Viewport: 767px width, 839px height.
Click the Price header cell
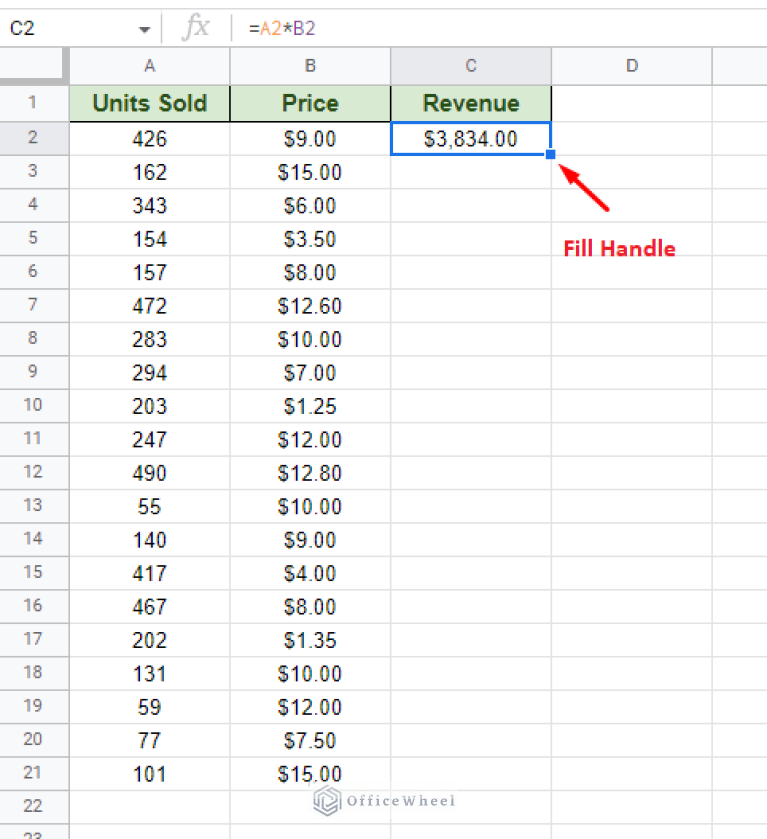(310, 103)
